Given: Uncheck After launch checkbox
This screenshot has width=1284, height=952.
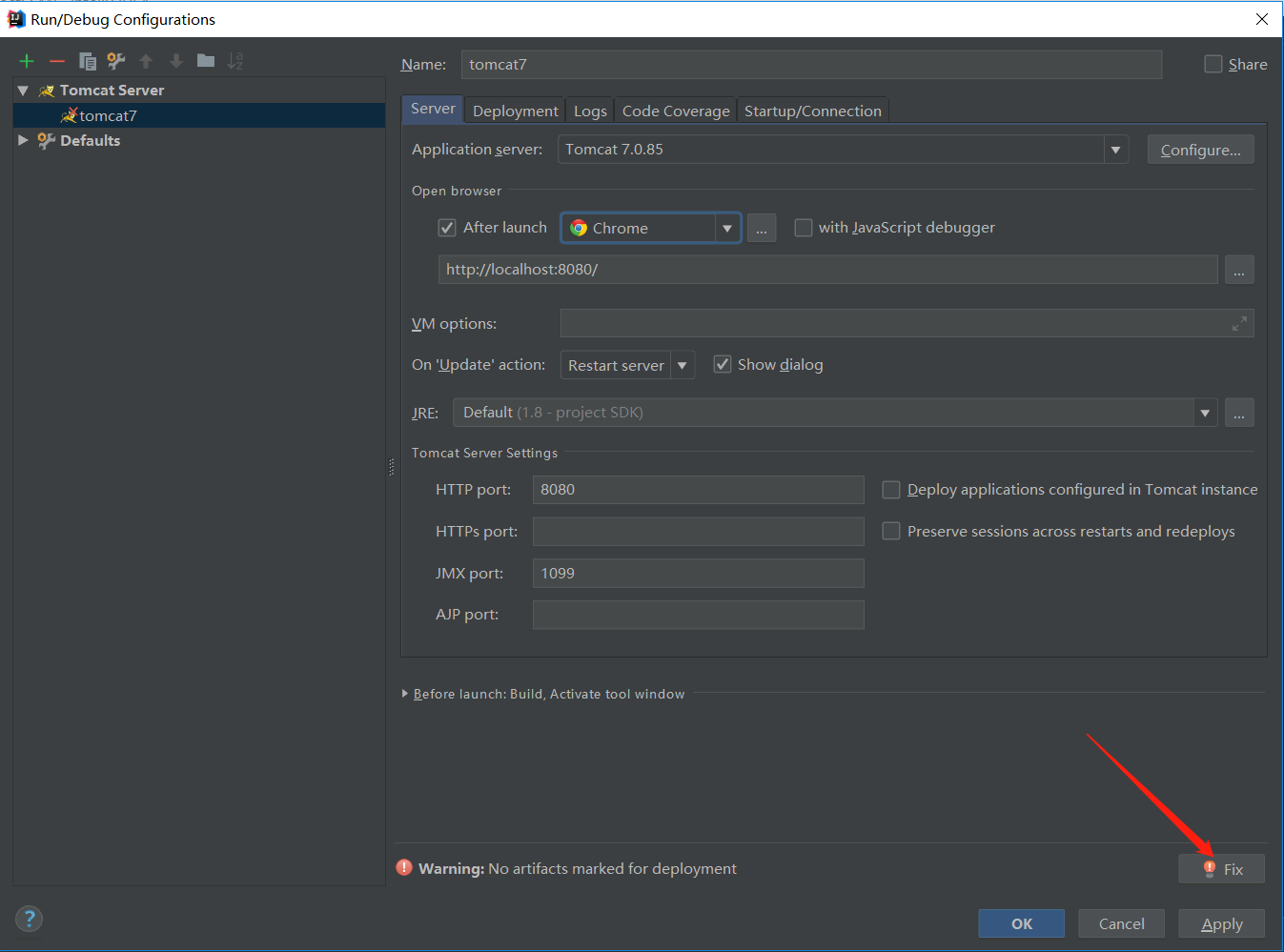Looking at the screenshot, I should [447, 228].
